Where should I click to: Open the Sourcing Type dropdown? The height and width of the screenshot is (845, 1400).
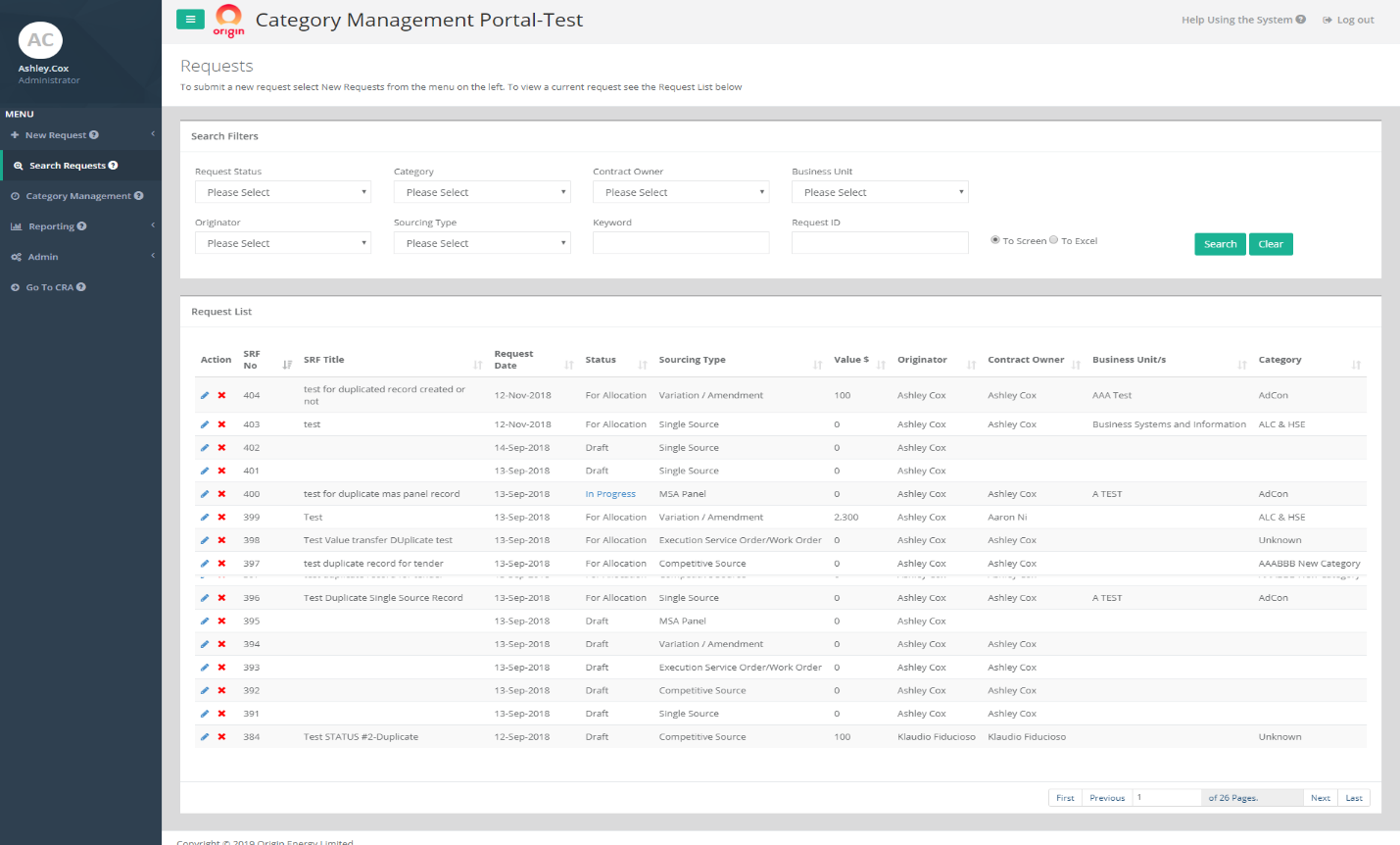pos(482,243)
